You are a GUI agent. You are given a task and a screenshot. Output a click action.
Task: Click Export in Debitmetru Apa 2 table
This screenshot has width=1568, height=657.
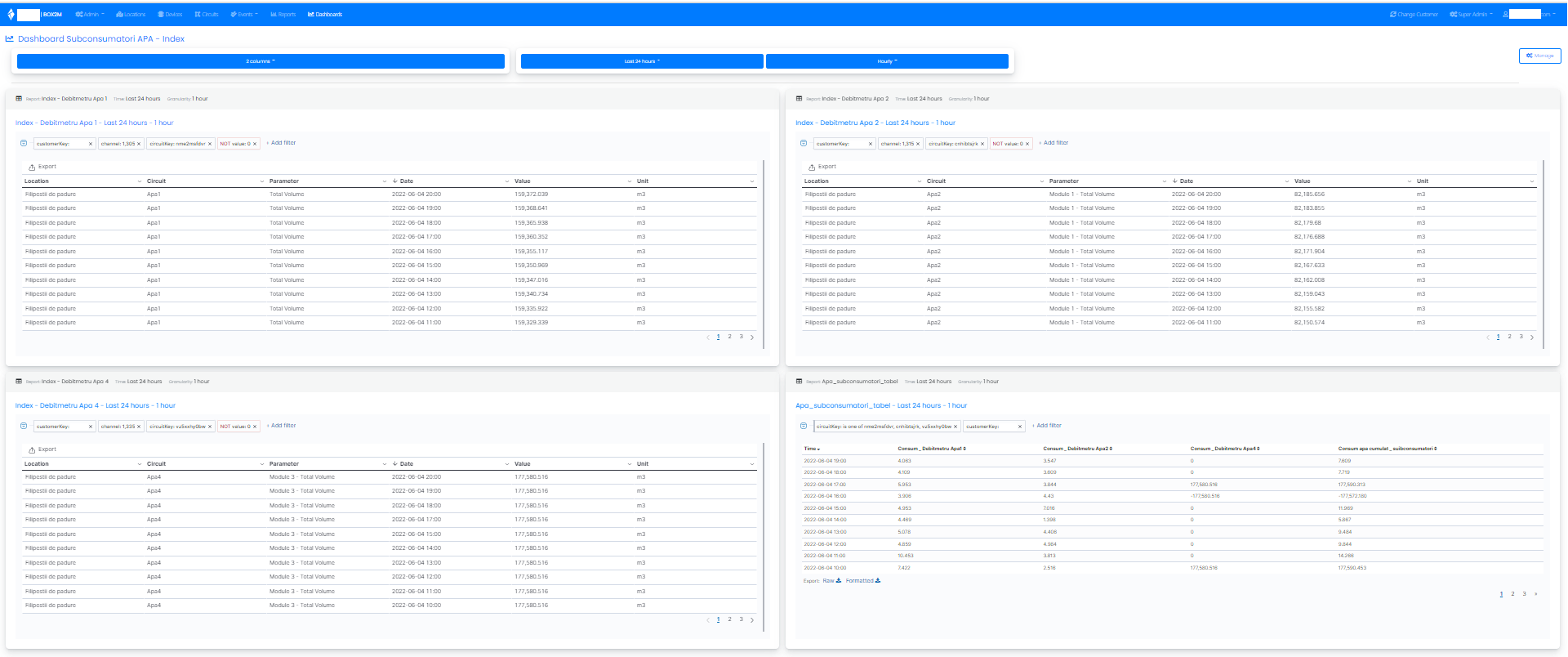pyautogui.click(x=823, y=167)
